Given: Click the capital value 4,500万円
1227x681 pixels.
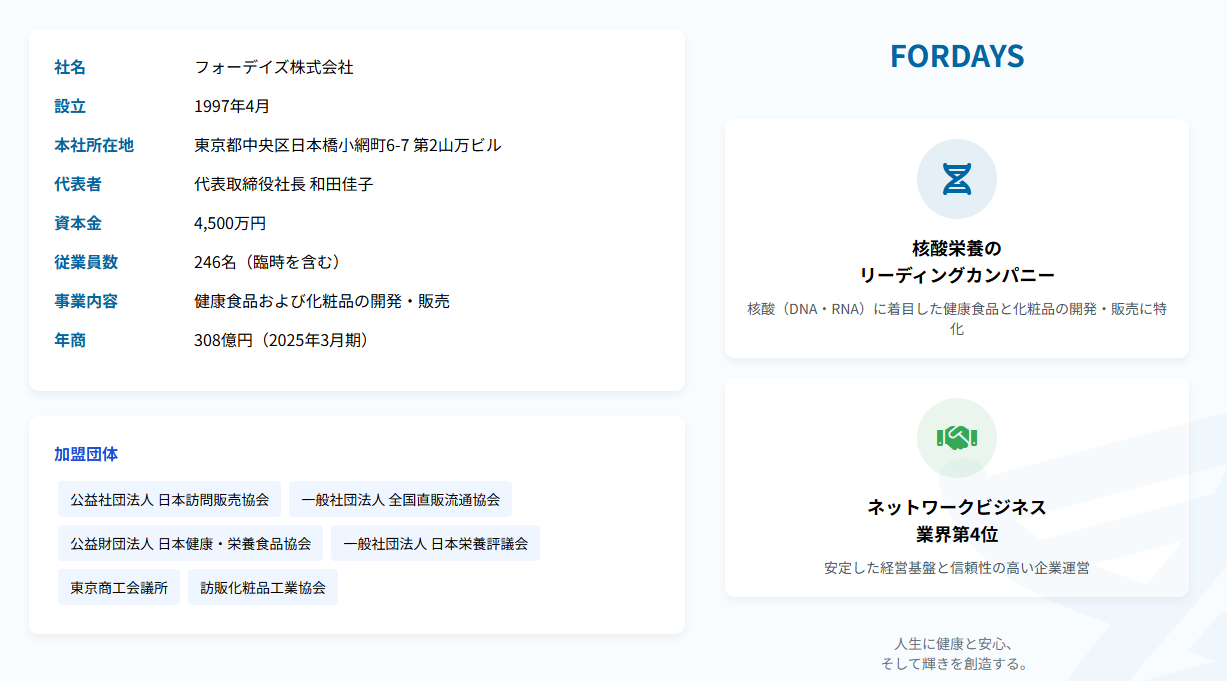Looking at the screenshot, I should pos(230,223).
